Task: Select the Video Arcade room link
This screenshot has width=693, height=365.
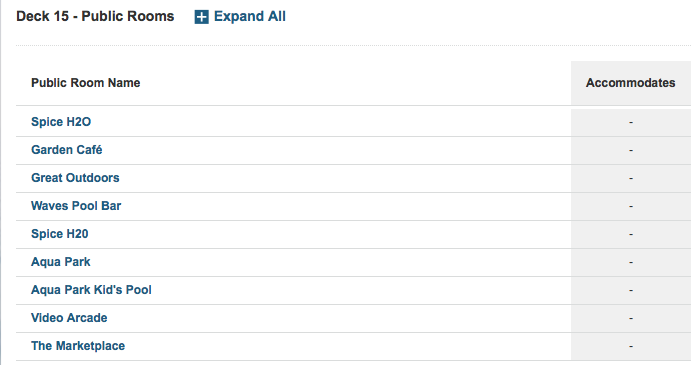Action: [x=69, y=318]
